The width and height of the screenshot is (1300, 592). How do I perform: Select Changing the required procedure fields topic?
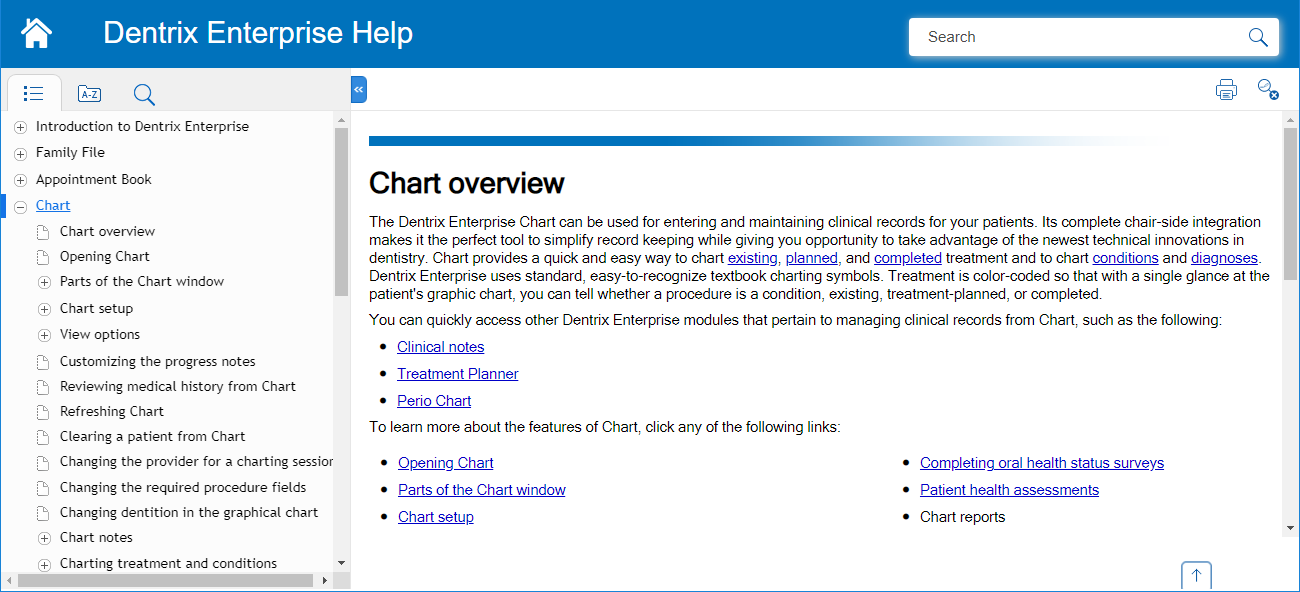182,487
